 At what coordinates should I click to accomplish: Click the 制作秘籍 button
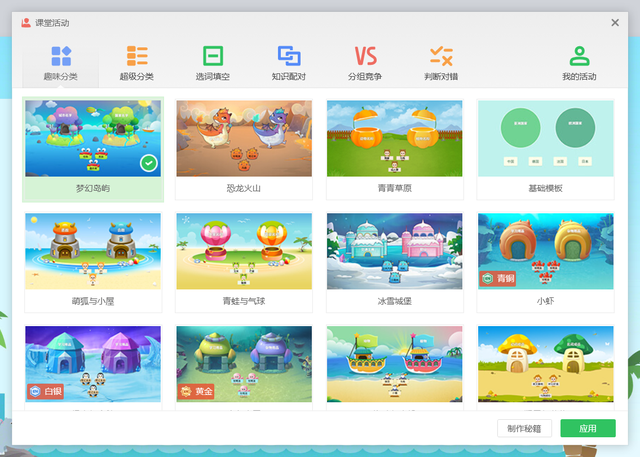click(524, 428)
